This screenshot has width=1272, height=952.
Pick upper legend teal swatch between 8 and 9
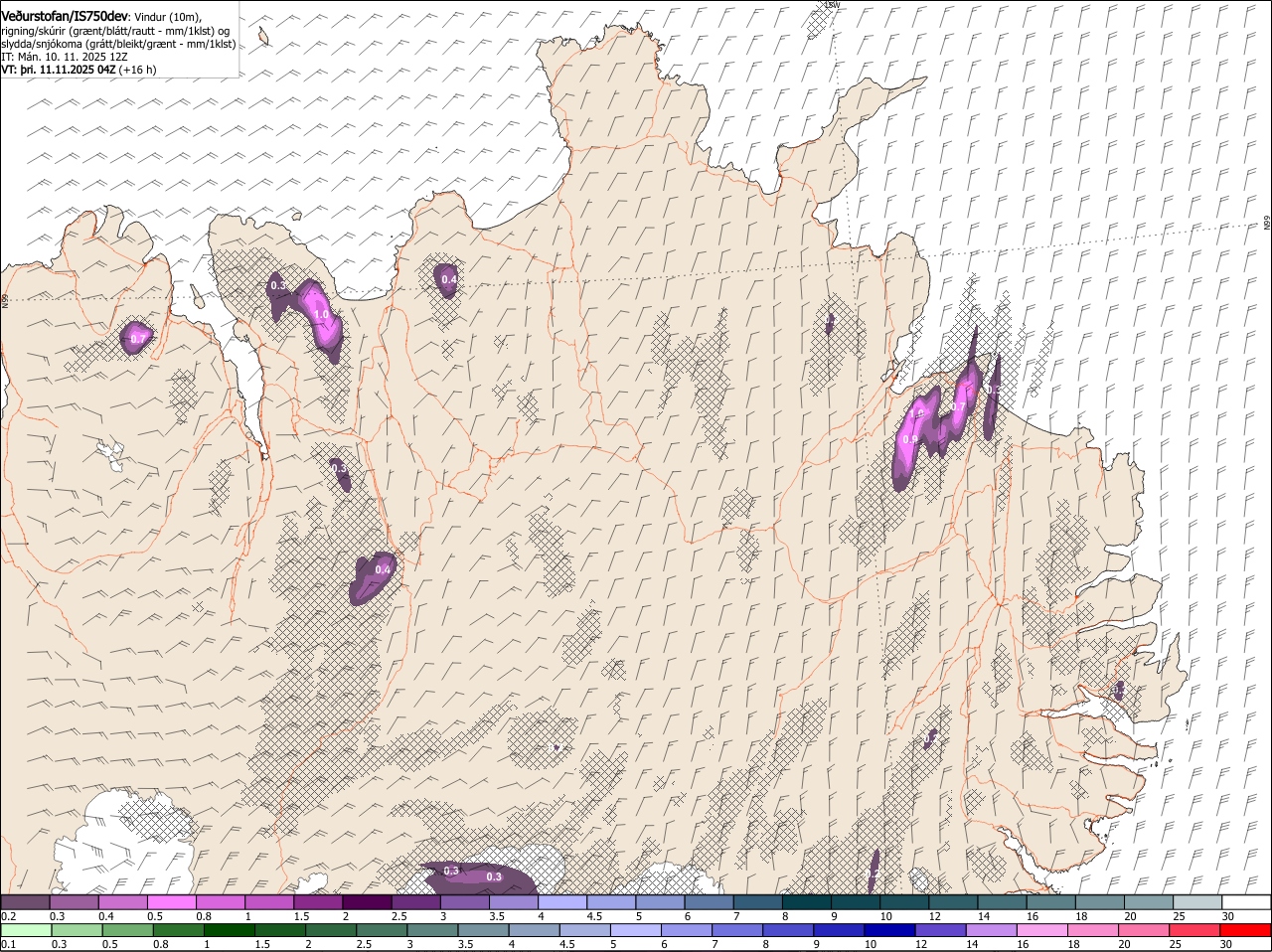(807, 901)
